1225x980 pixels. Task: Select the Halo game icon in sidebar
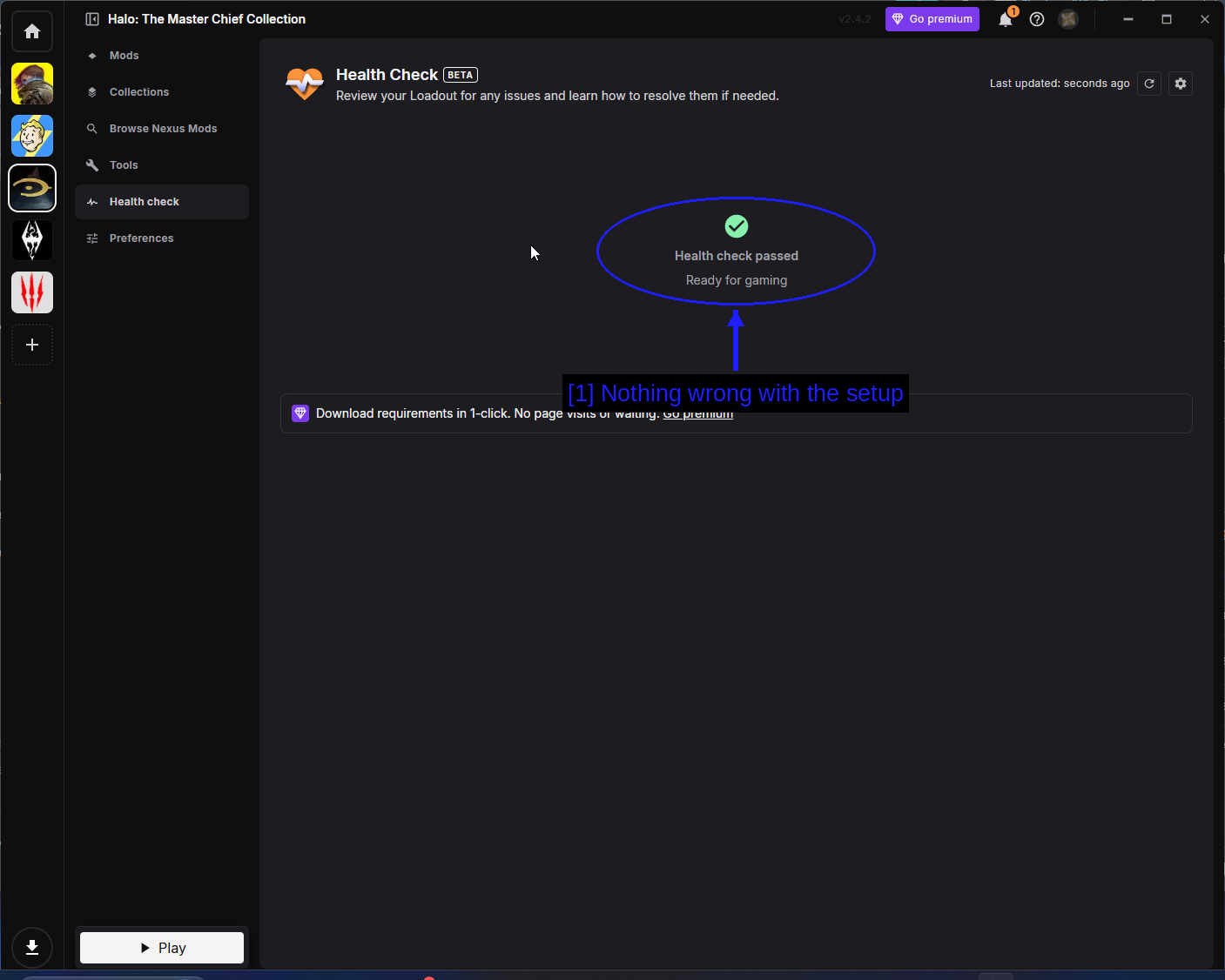click(32, 188)
